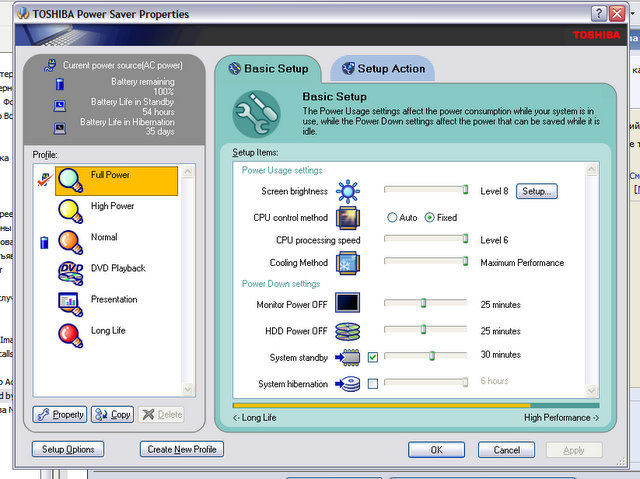
Task: Click Setup Items scroll down arrow
Action: (591, 391)
